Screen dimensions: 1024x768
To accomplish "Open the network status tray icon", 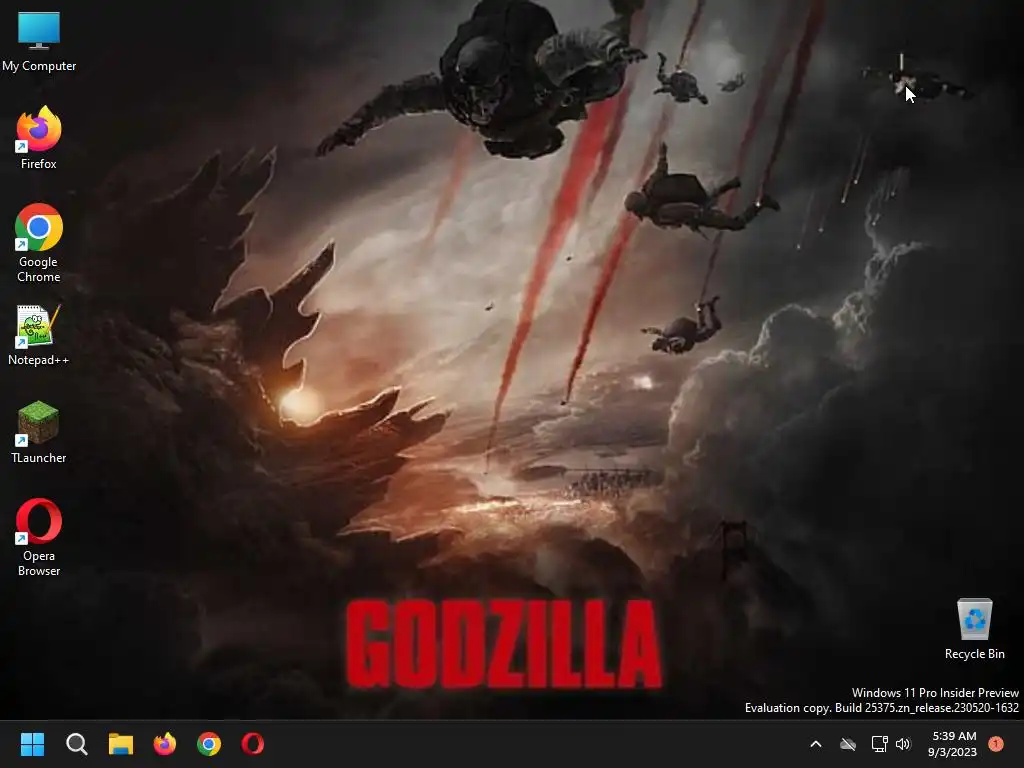I will pos(879,744).
